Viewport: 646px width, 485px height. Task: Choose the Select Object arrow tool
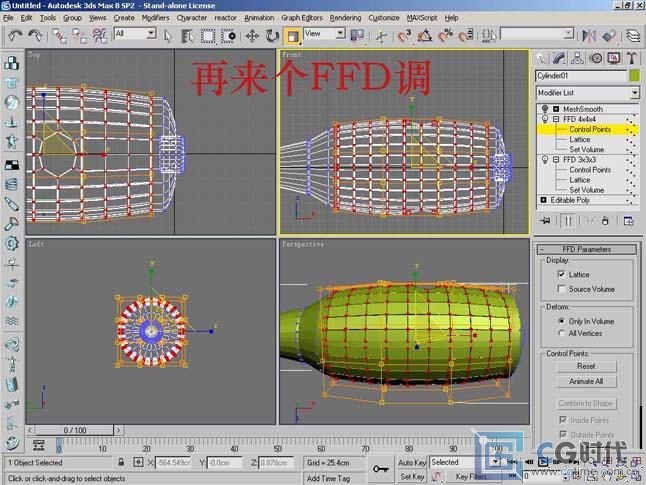click(x=168, y=36)
